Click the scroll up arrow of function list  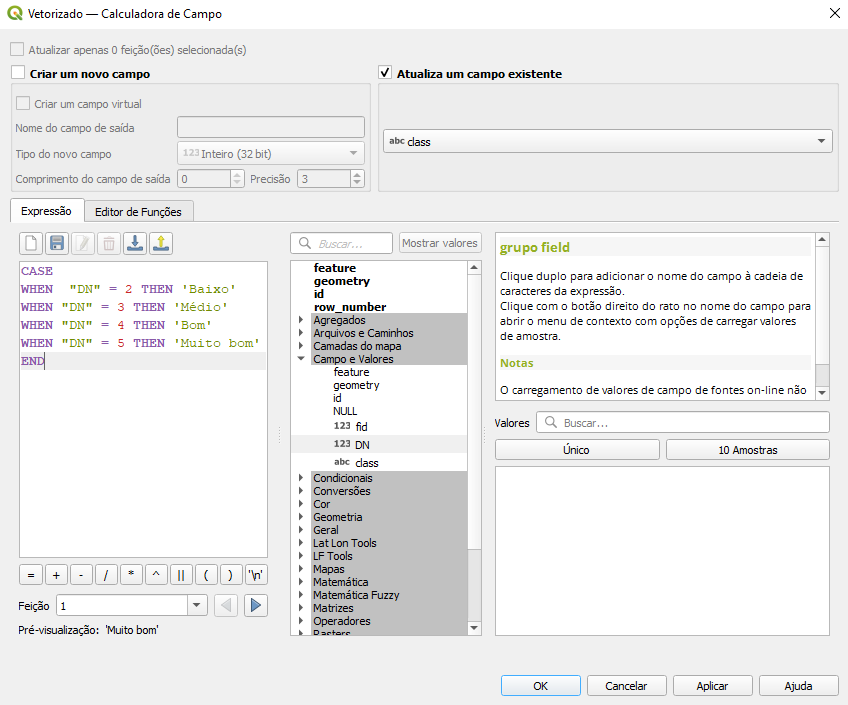pyautogui.click(x=474, y=268)
